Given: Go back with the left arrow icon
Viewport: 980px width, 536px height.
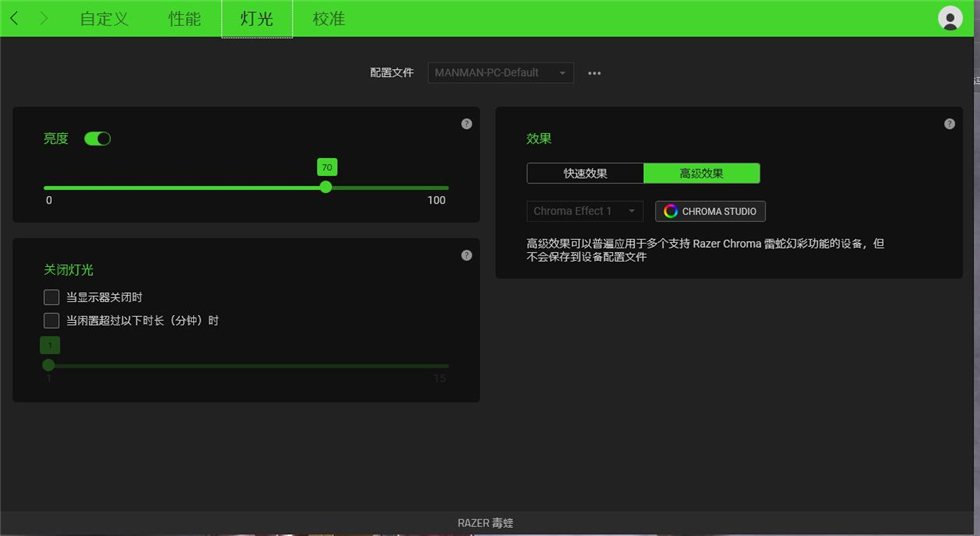Looking at the screenshot, I should coord(14,19).
